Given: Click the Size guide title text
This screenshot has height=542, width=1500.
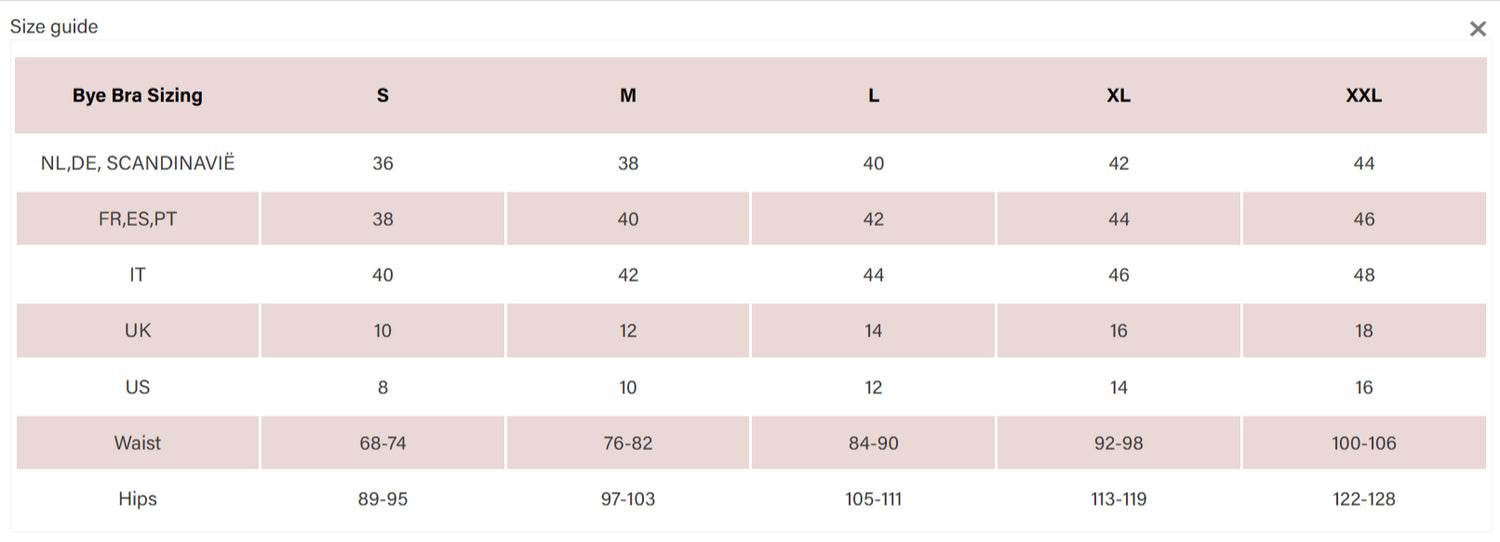Looking at the screenshot, I should click(54, 27).
